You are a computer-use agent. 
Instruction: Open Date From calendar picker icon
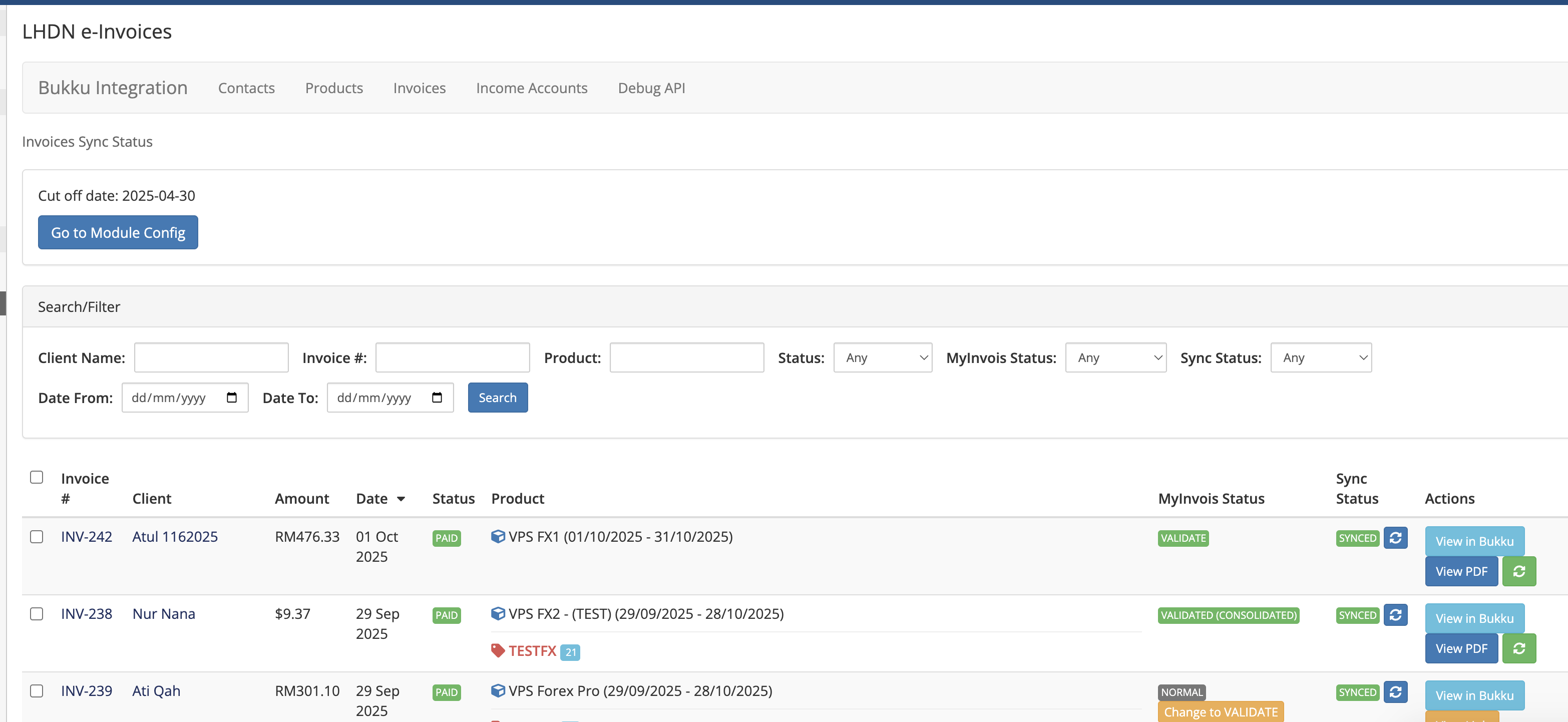pyautogui.click(x=232, y=398)
